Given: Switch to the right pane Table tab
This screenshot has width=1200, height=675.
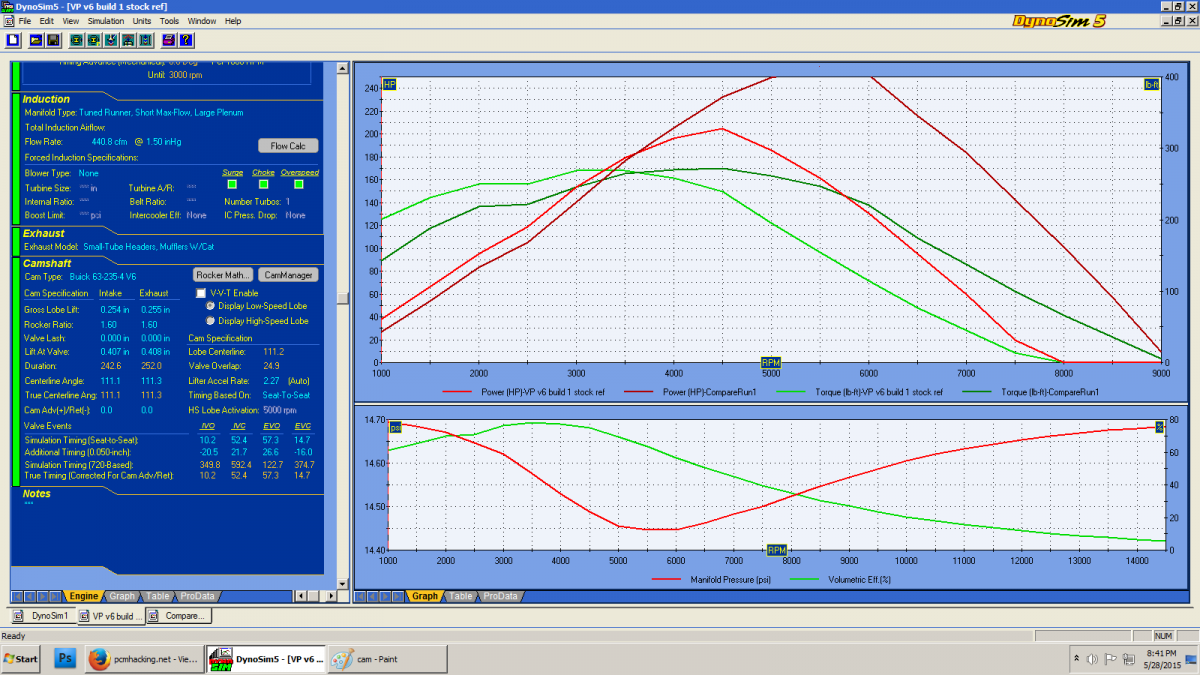Looking at the screenshot, I should point(460,596).
